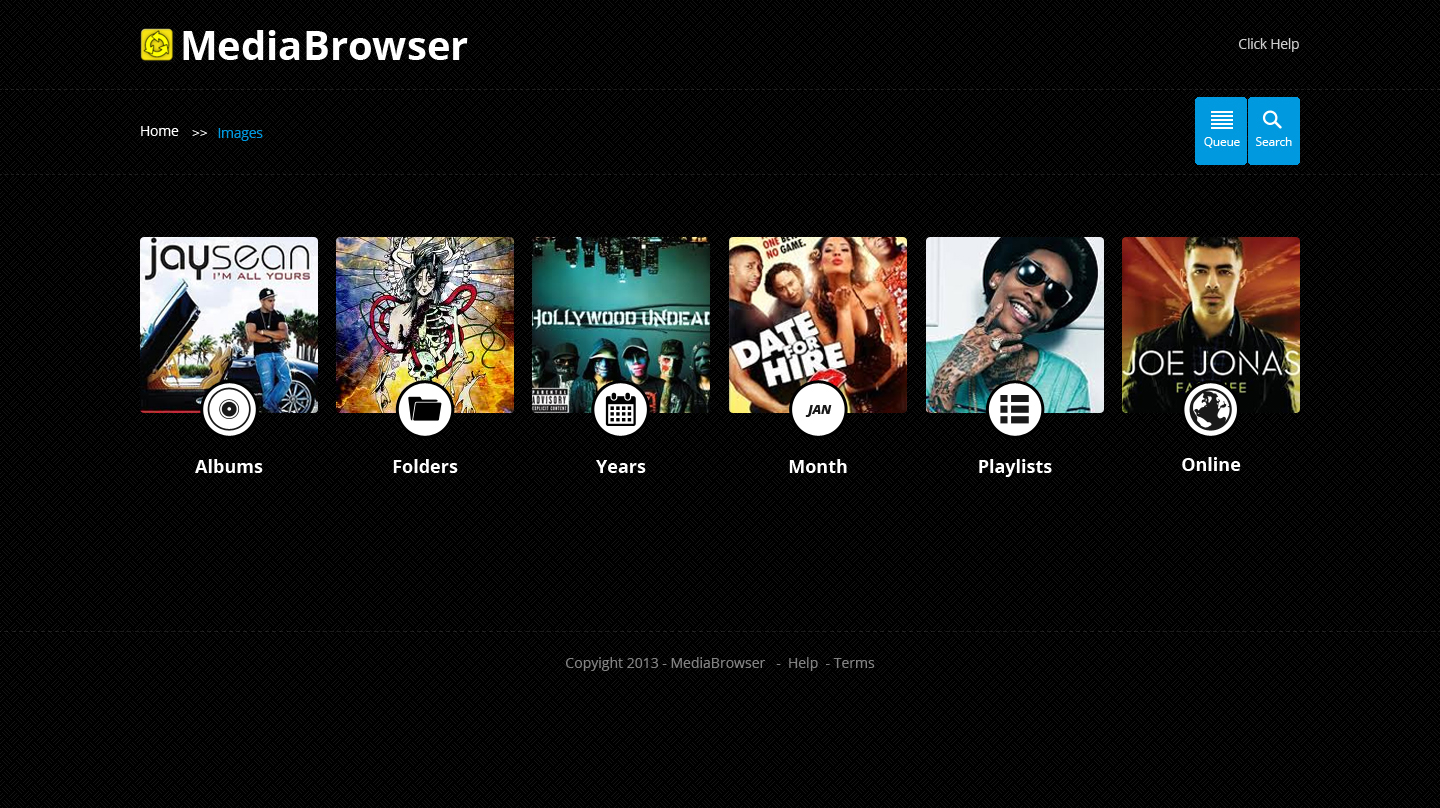The height and width of the screenshot is (808, 1440).
Task: Select the Albums label
Action: click(229, 467)
